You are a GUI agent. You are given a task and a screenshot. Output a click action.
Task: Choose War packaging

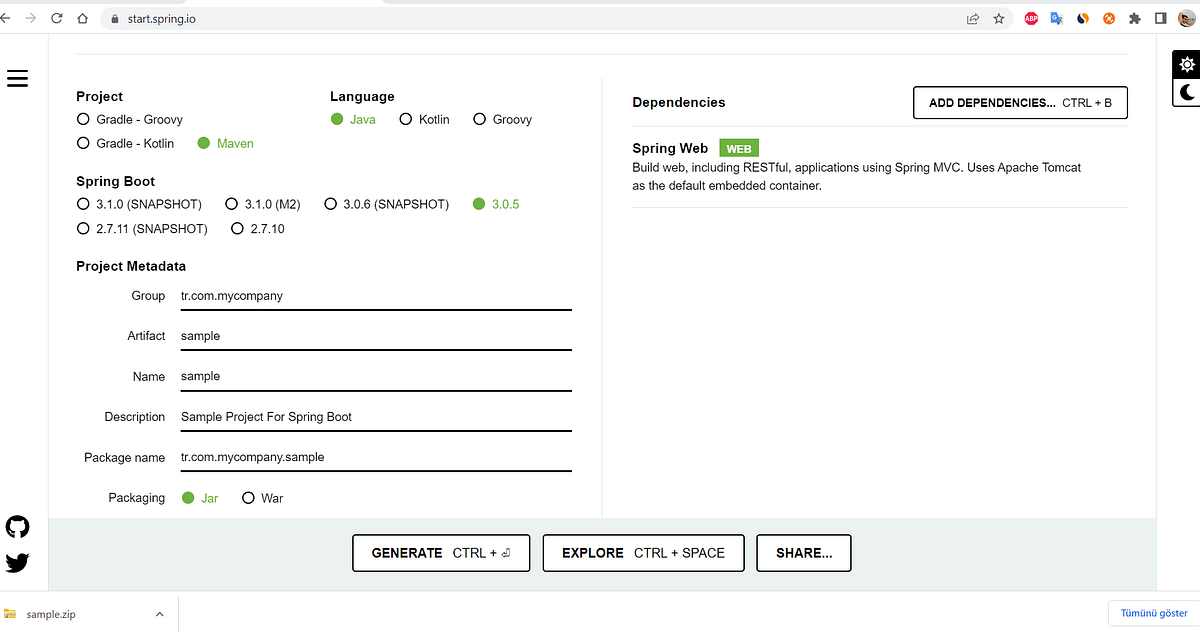pos(263,498)
